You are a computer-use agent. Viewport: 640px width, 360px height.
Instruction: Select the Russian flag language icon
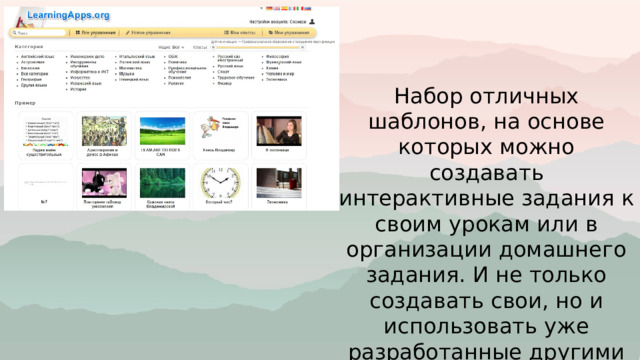(308, 8)
